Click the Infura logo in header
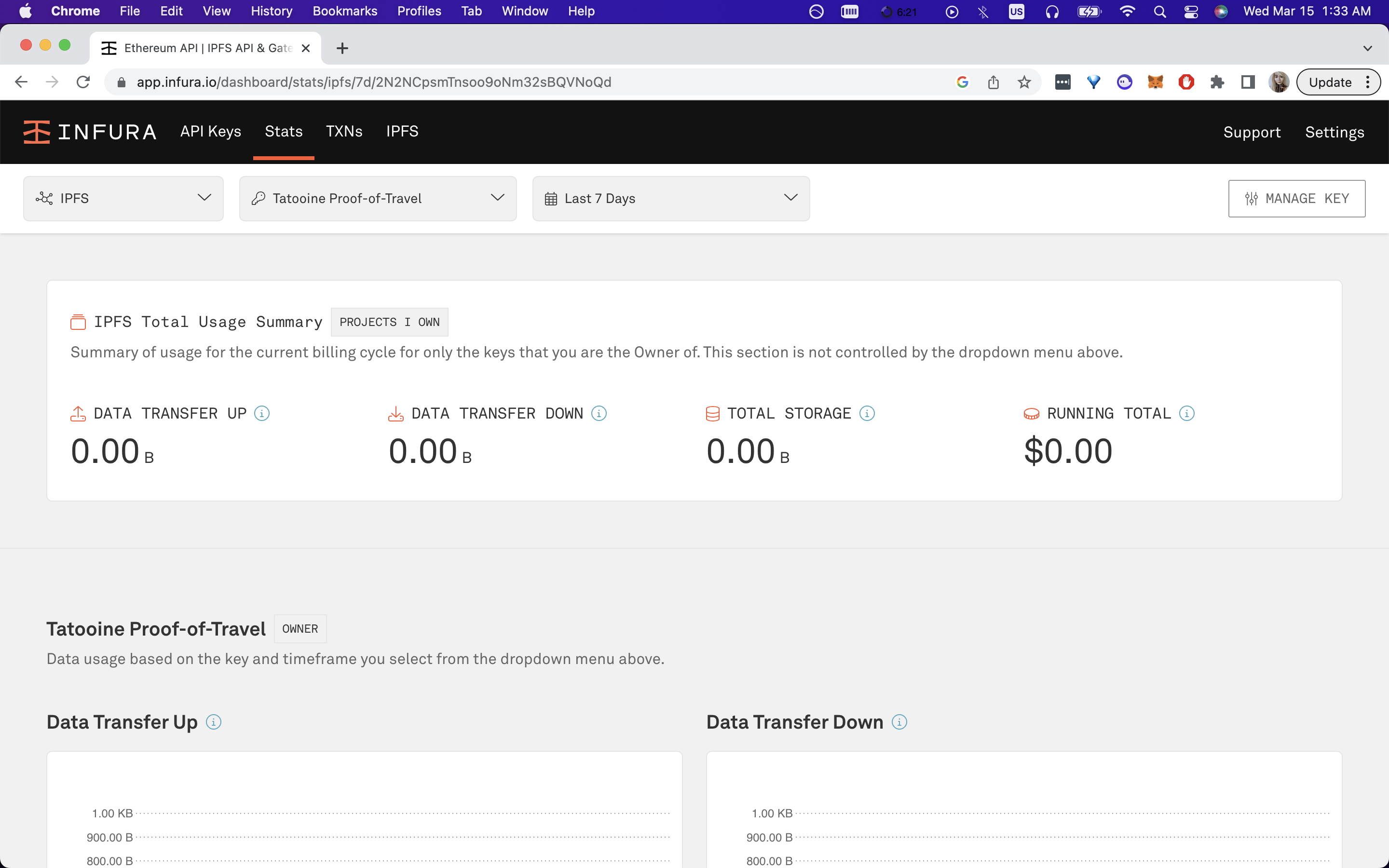This screenshot has width=1389, height=868. click(90, 132)
